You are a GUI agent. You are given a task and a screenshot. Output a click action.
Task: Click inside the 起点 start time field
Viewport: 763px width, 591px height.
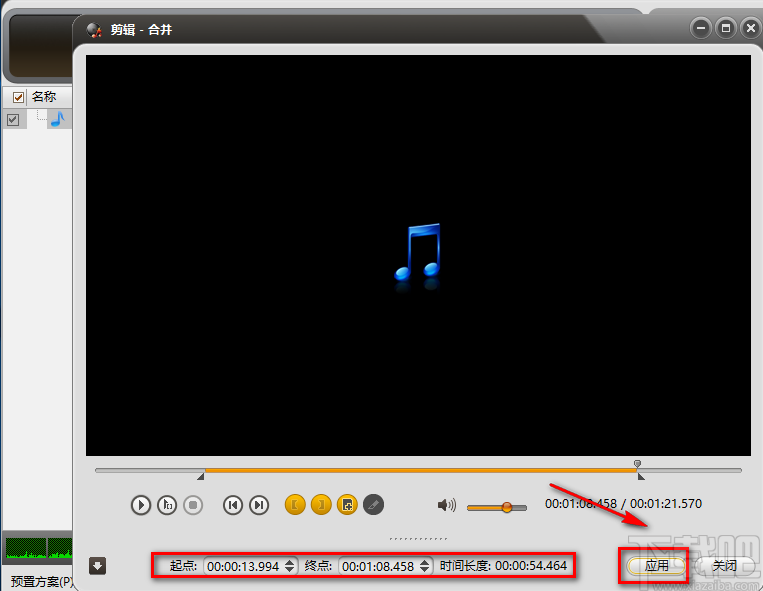click(243, 566)
